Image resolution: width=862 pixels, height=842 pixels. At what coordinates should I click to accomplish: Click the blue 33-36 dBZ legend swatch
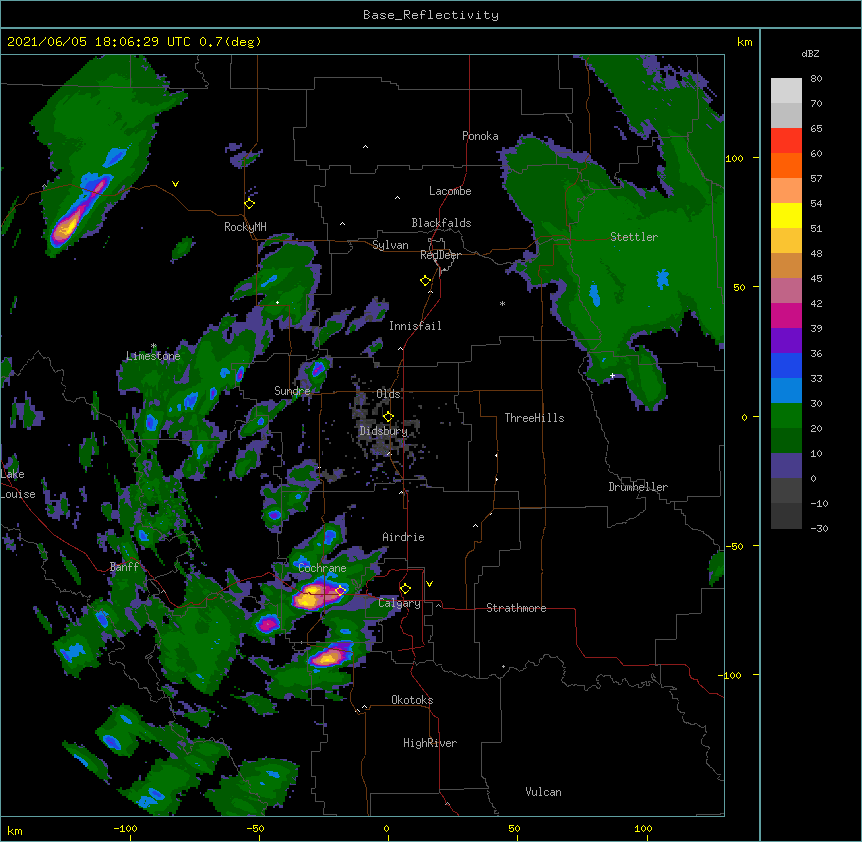click(786, 366)
